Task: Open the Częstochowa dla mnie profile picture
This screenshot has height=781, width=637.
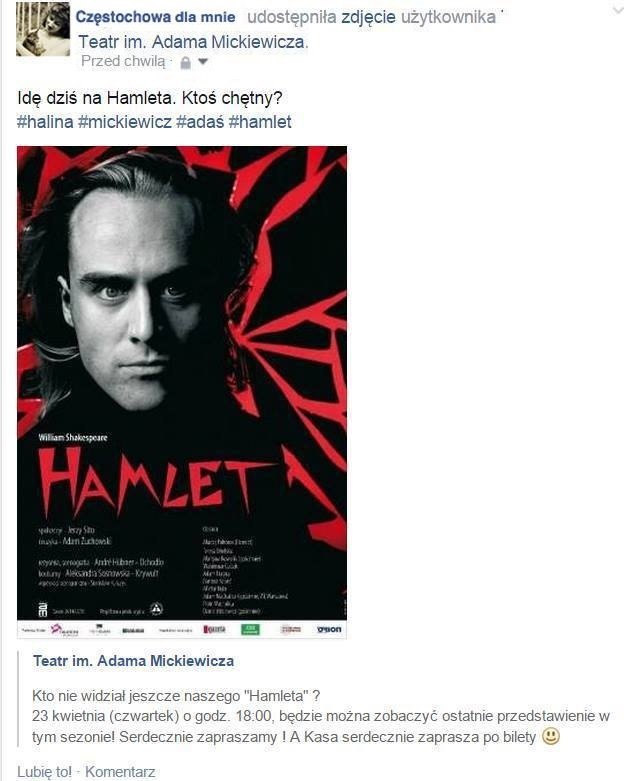Action: (x=43, y=28)
